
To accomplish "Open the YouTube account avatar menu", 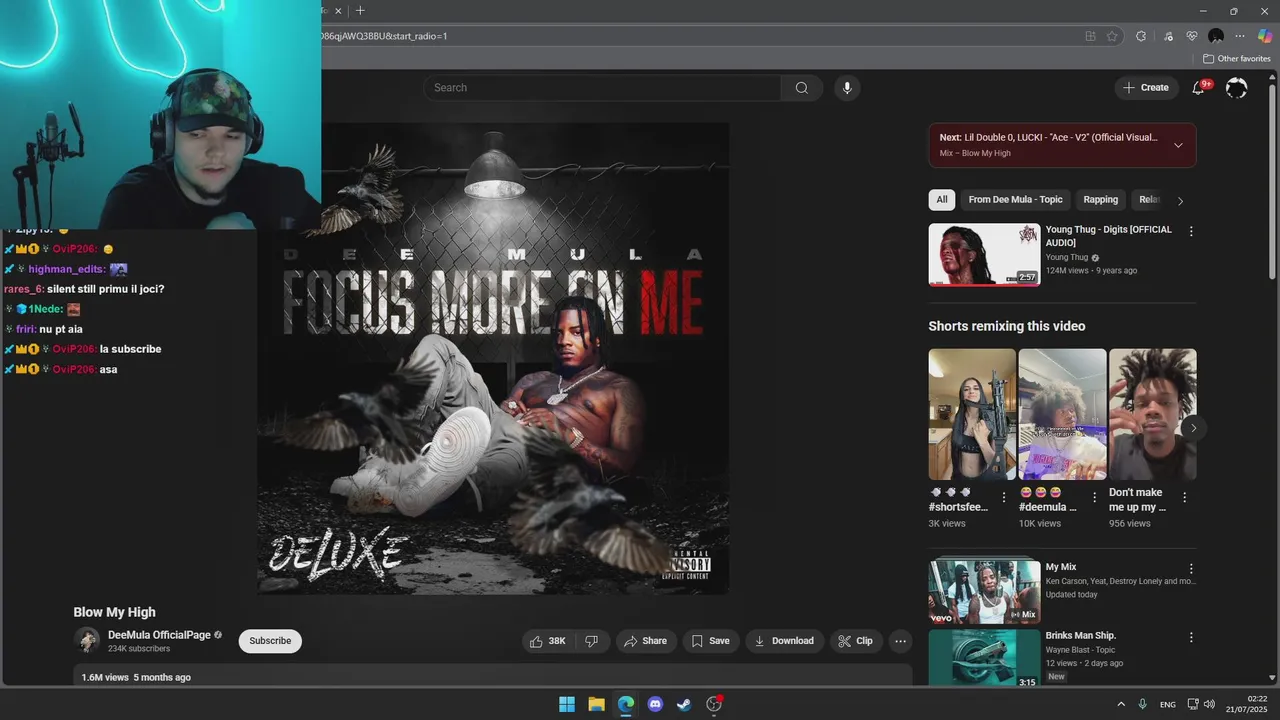I will [x=1237, y=88].
